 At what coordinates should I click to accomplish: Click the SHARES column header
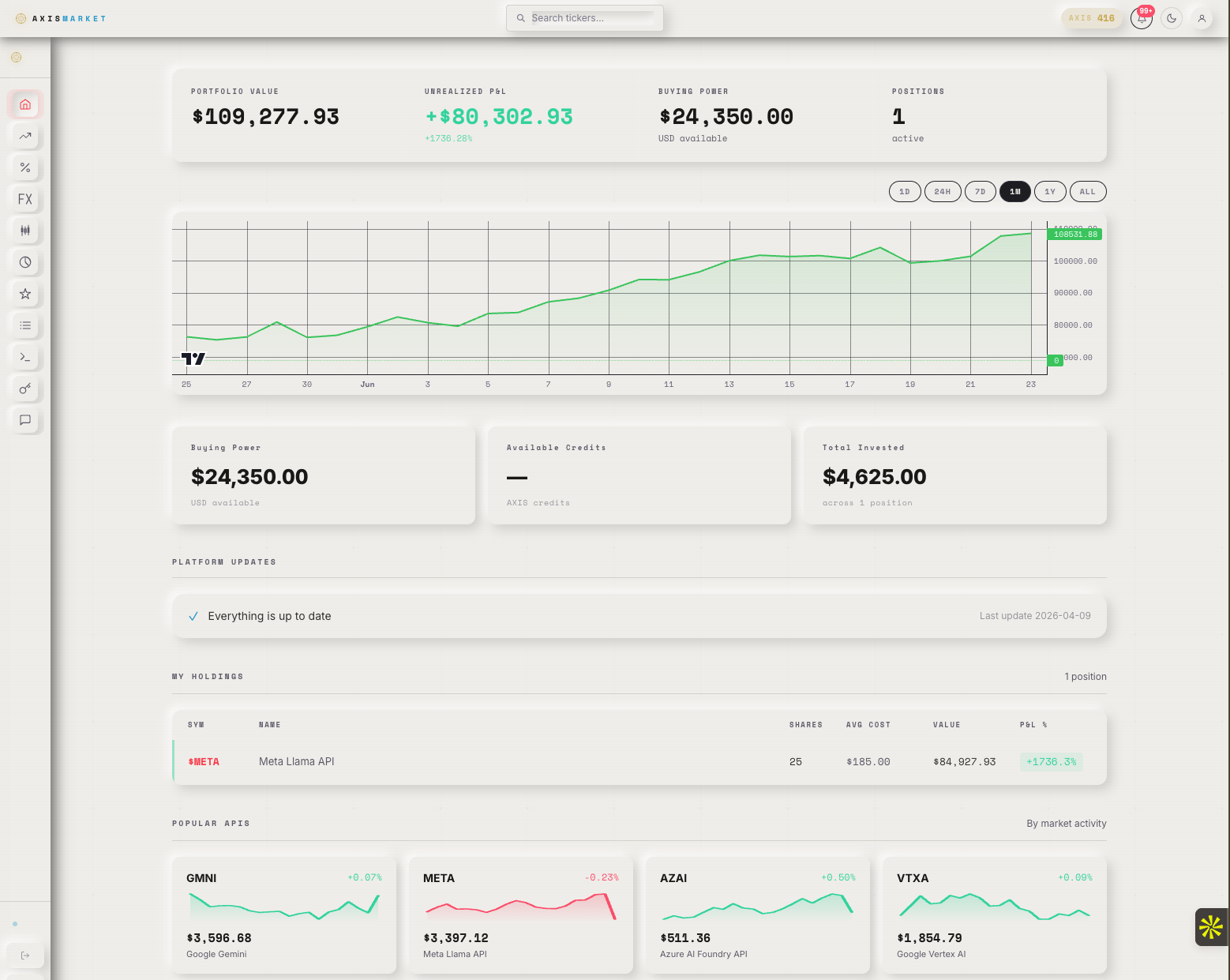tap(806, 725)
